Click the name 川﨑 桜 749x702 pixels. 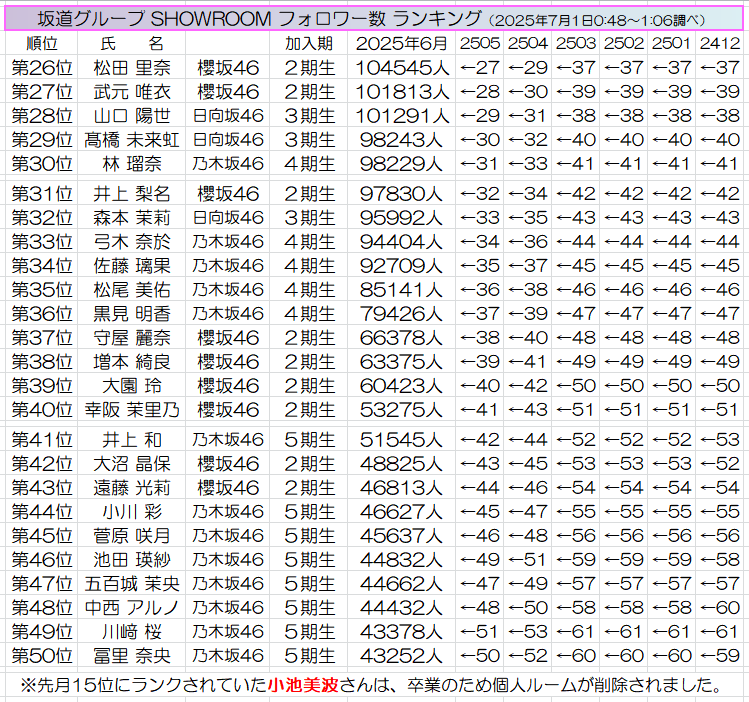coord(132,632)
